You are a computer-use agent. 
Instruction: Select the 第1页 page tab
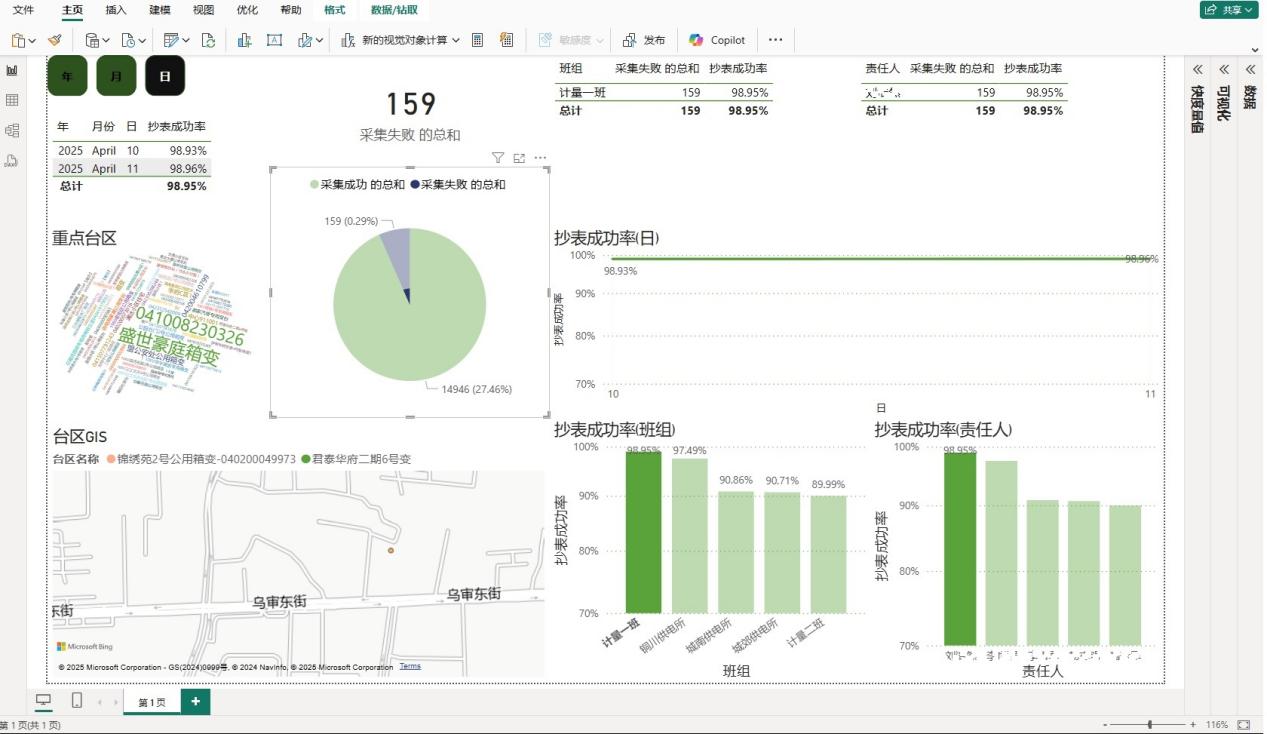tap(152, 702)
